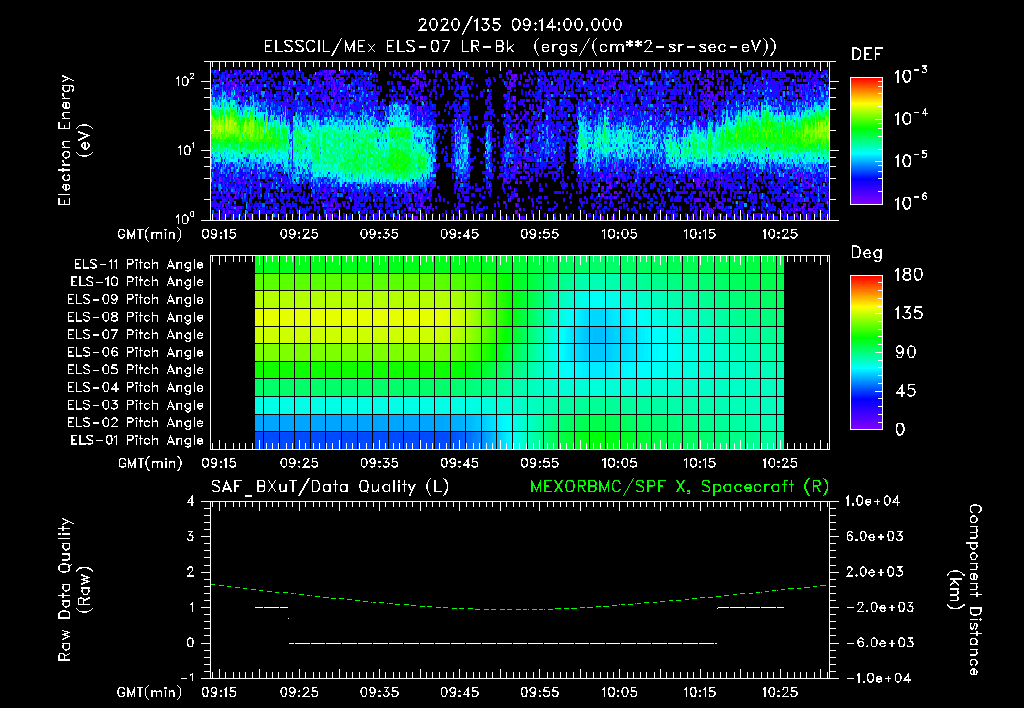Image resolution: width=1024 pixels, height=708 pixels.
Task: Click the green 'MEXORBMC/SPF X, Spacecraft (R)' label
Action: 679,487
